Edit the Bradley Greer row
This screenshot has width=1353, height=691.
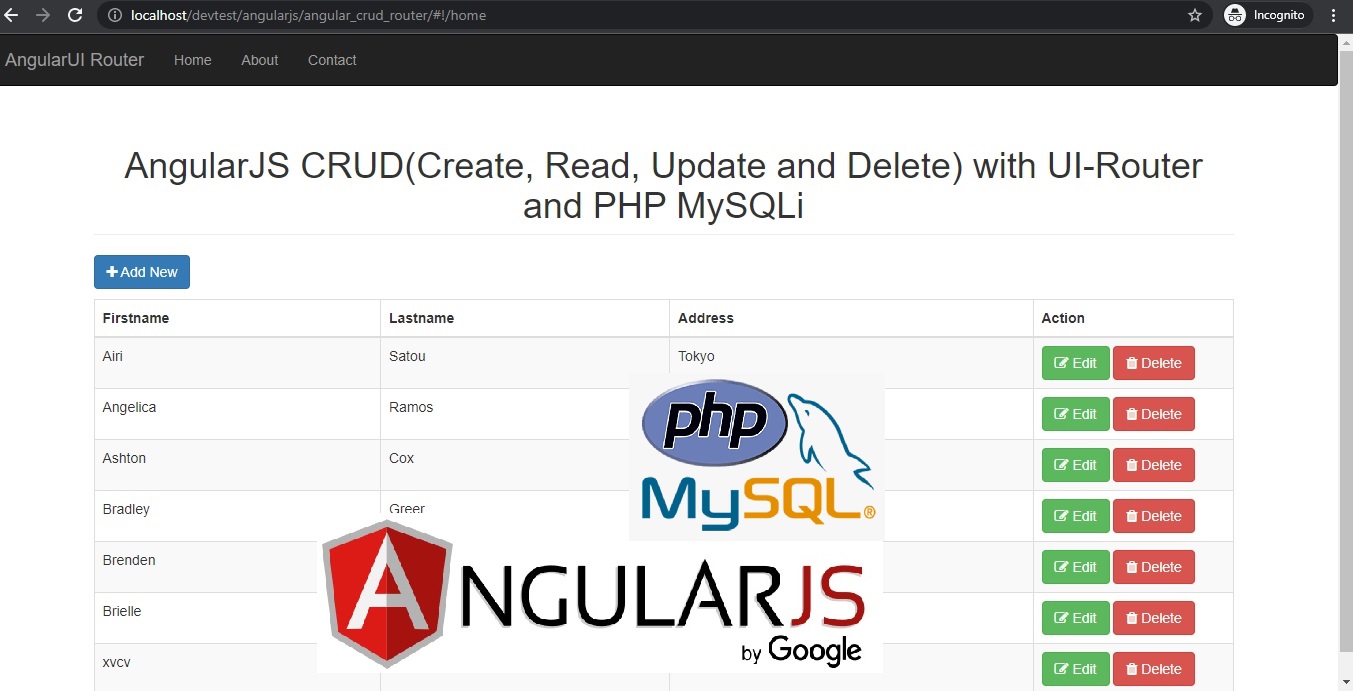(x=1076, y=516)
